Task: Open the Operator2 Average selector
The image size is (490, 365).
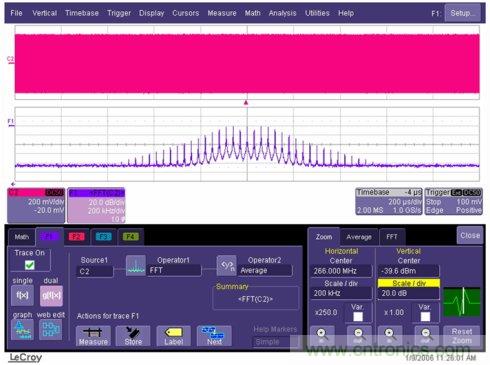Action: click(x=265, y=271)
